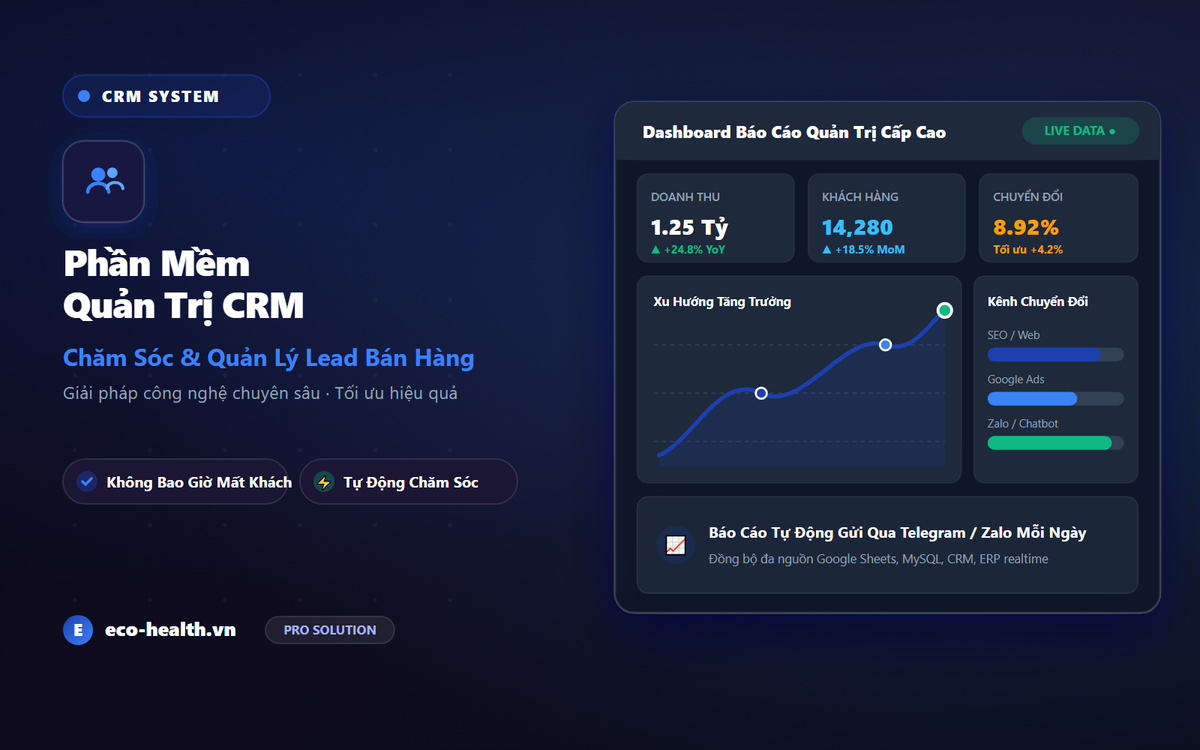1200x750 pixels.
Task: Select the DOANH THU stat card label
Action: pos(685,197)
